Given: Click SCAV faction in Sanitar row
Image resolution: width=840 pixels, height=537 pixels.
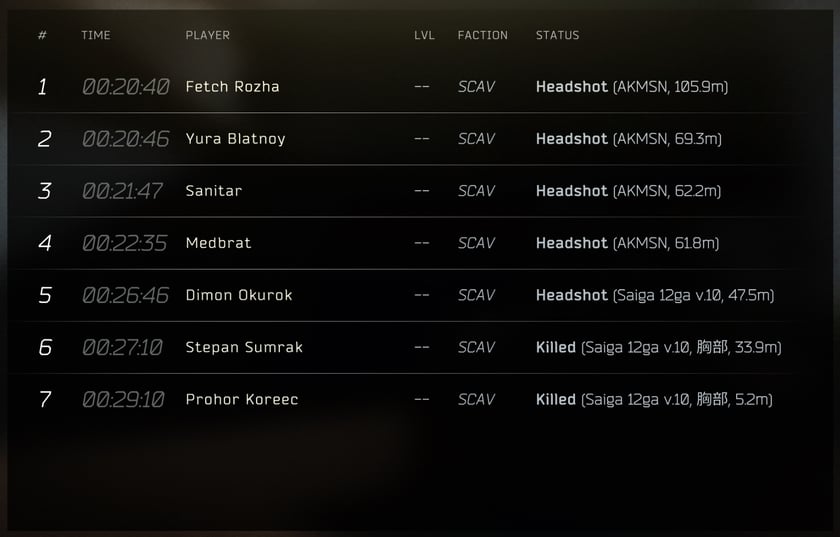Looking at the screenshot, I should pos(476,191).
